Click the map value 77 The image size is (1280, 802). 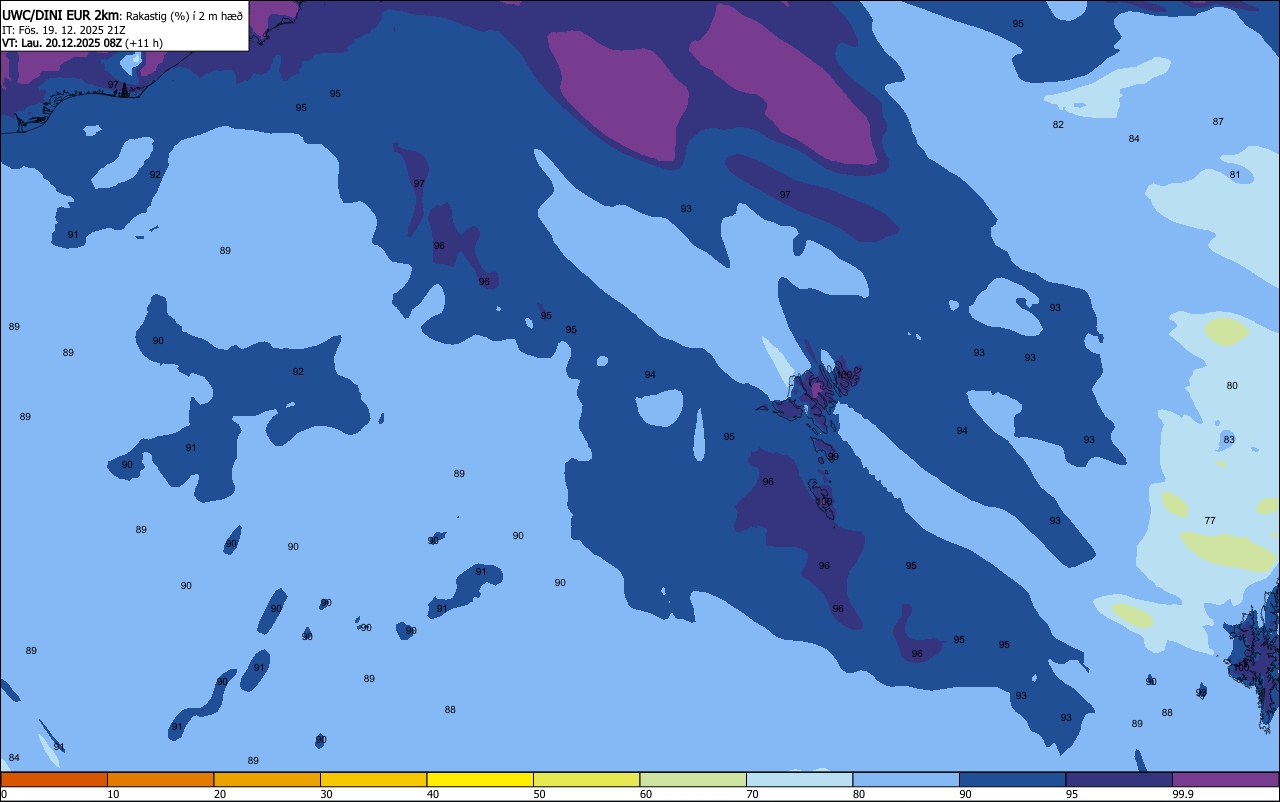[x=1210, y=521]
